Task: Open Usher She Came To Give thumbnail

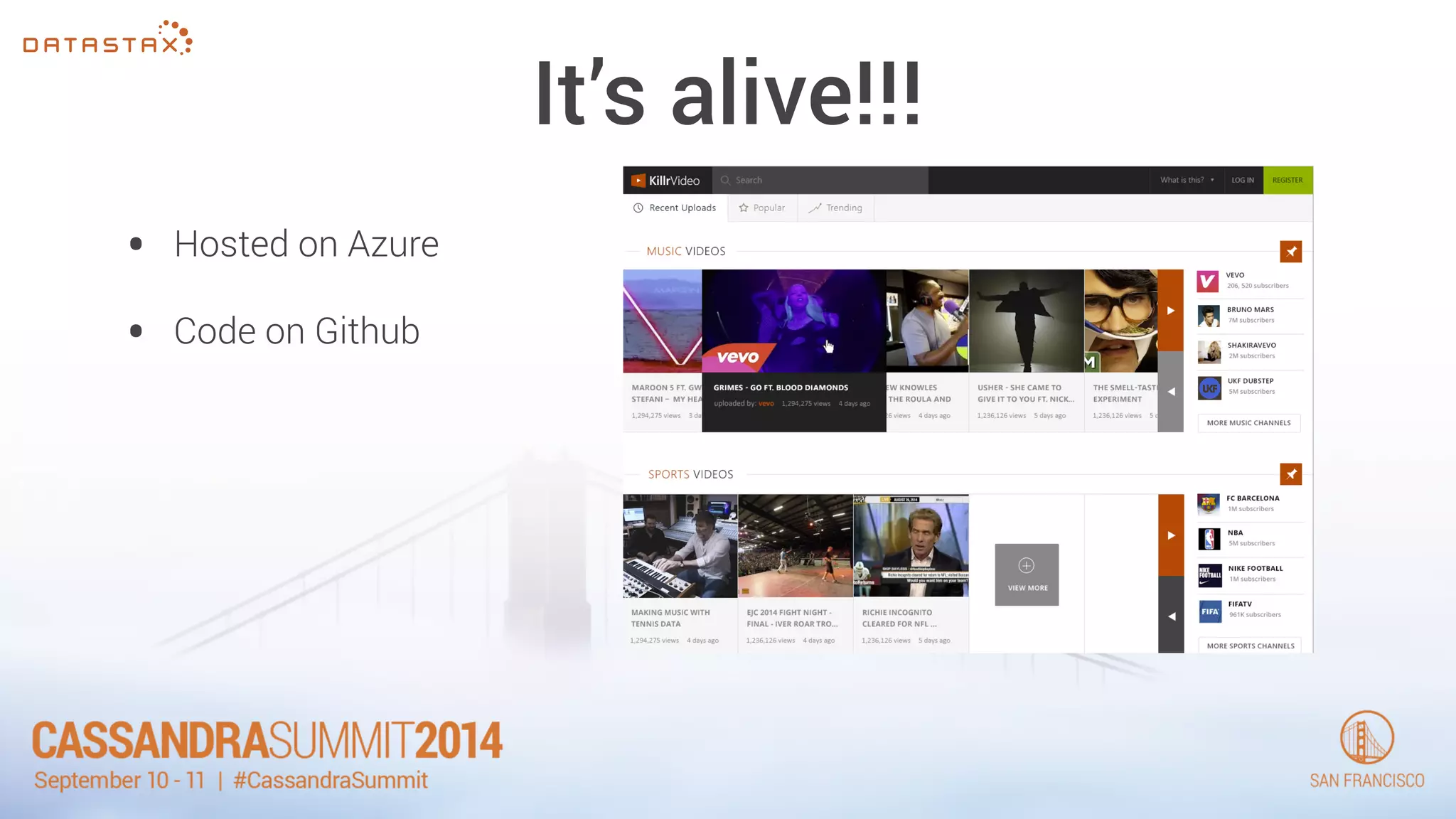Action: 1026,321
